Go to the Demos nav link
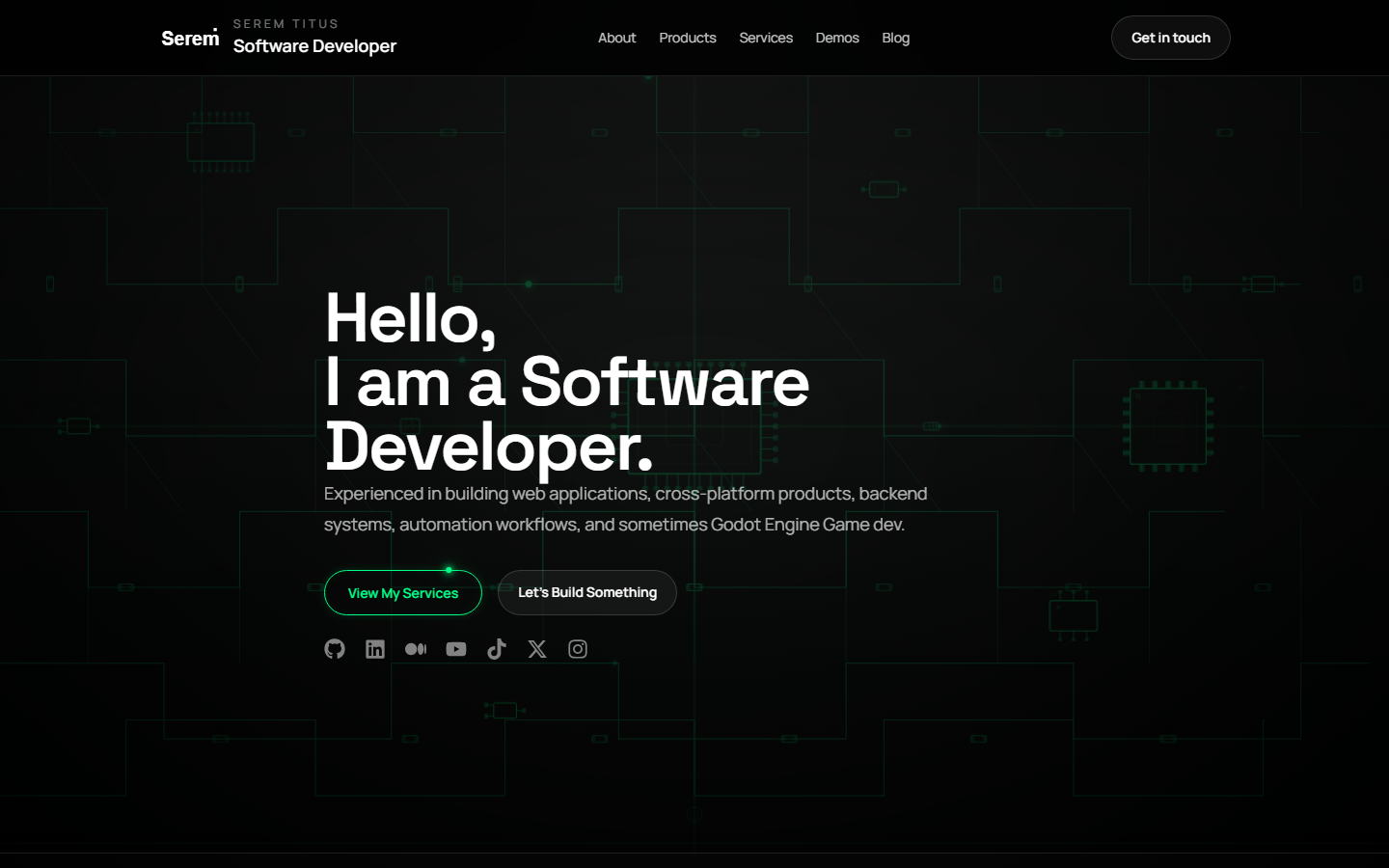 click(837, 38)
